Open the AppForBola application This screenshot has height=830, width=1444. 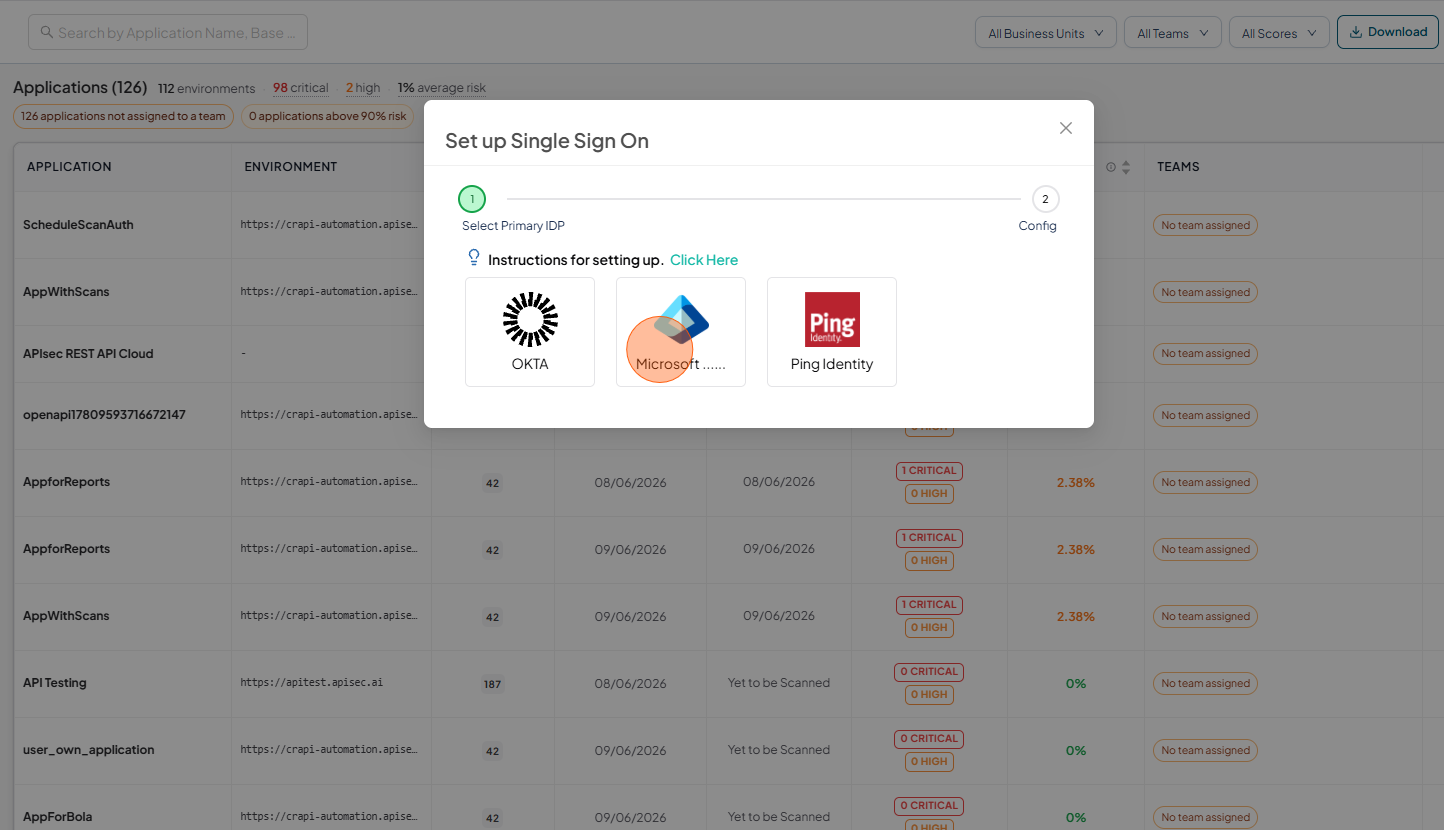[58, 817]
